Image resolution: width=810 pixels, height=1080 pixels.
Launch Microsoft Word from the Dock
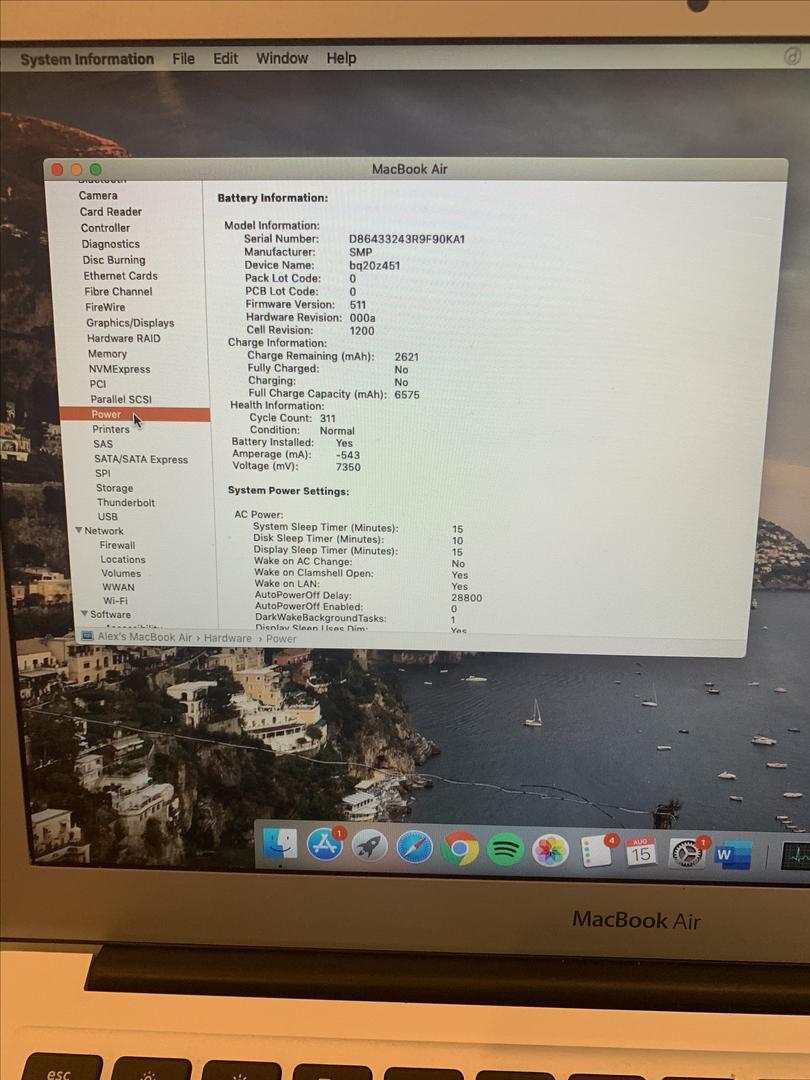[x=733, y=855]
